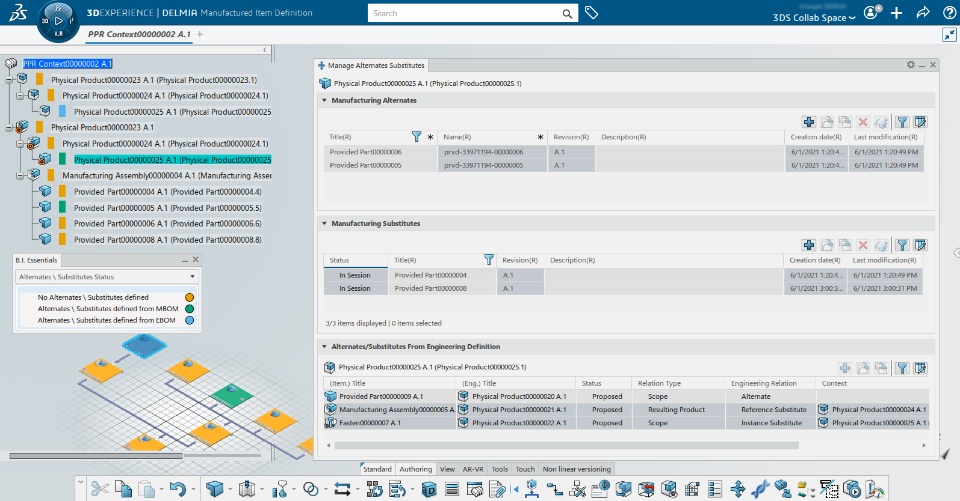The image size is (960, 501).
Task: Click the plus Add icon in top bar
Action: (896, 13)
